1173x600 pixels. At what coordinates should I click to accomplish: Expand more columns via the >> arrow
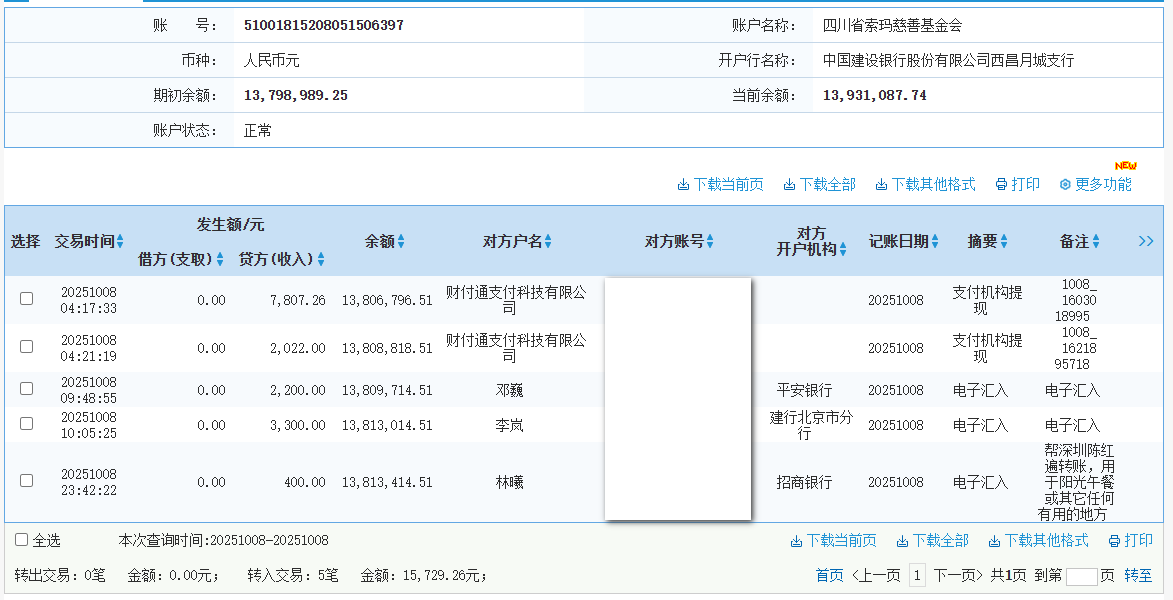coord(1148,240)
